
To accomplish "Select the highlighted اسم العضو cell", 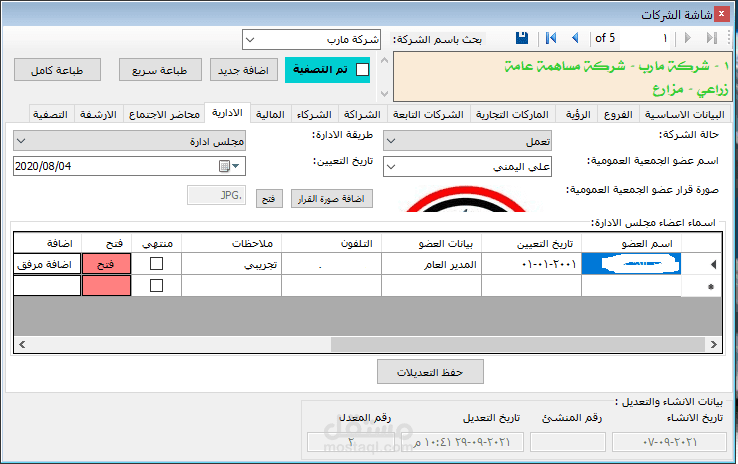I will pyautogui.click(x=631, y=264).
